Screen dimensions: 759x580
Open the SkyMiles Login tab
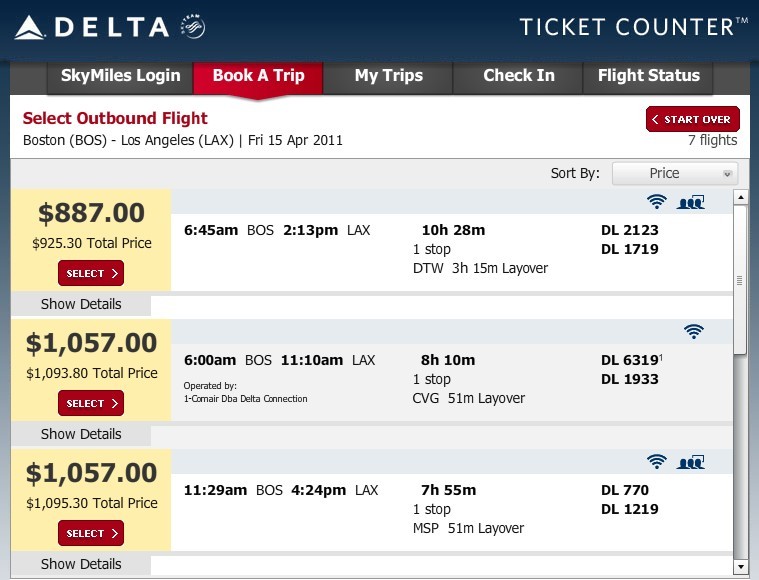(x=120, y=76)
